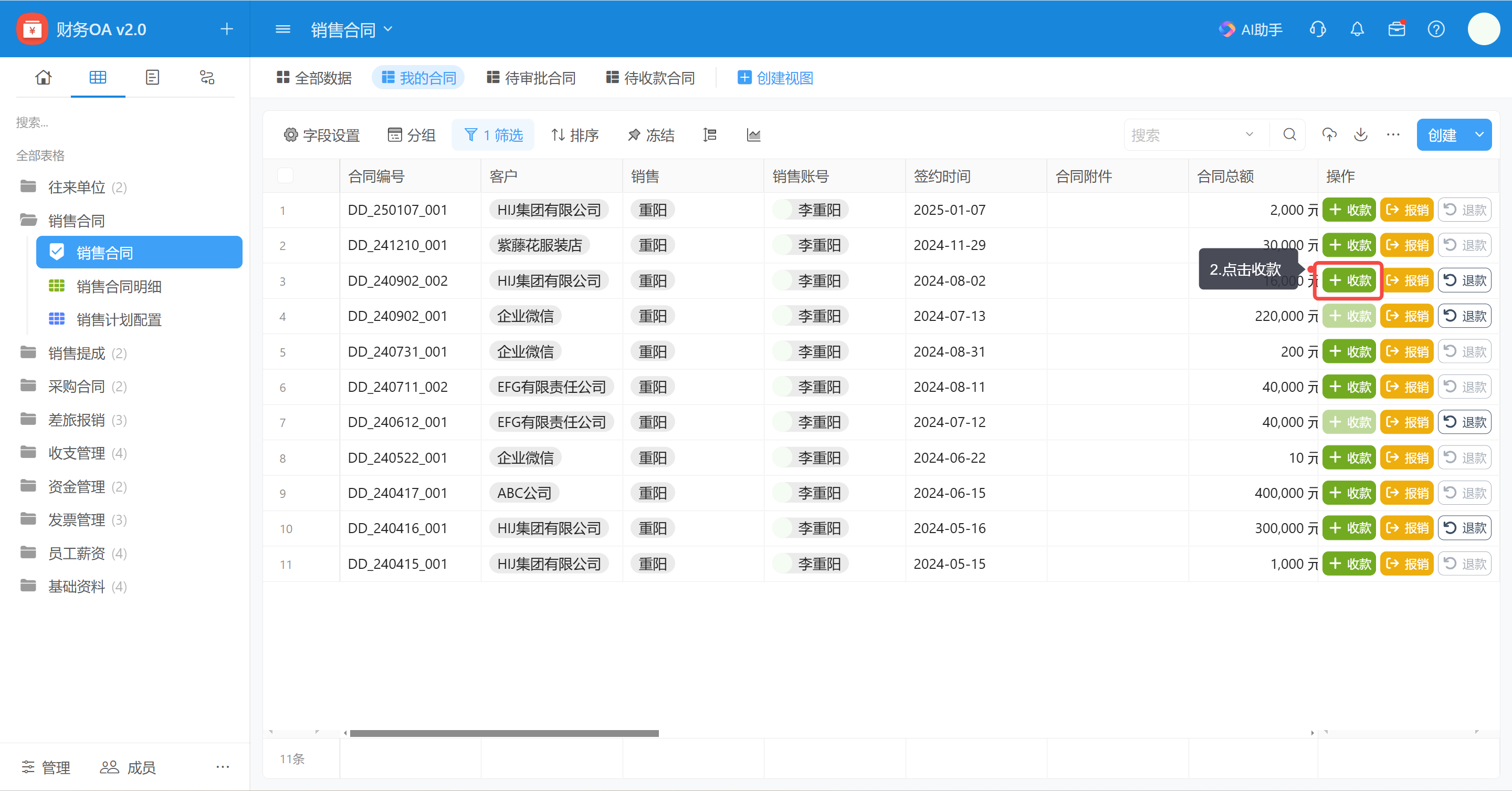
Task: Focus the toolbar 搜索 input field
Action: [1183, 135]
